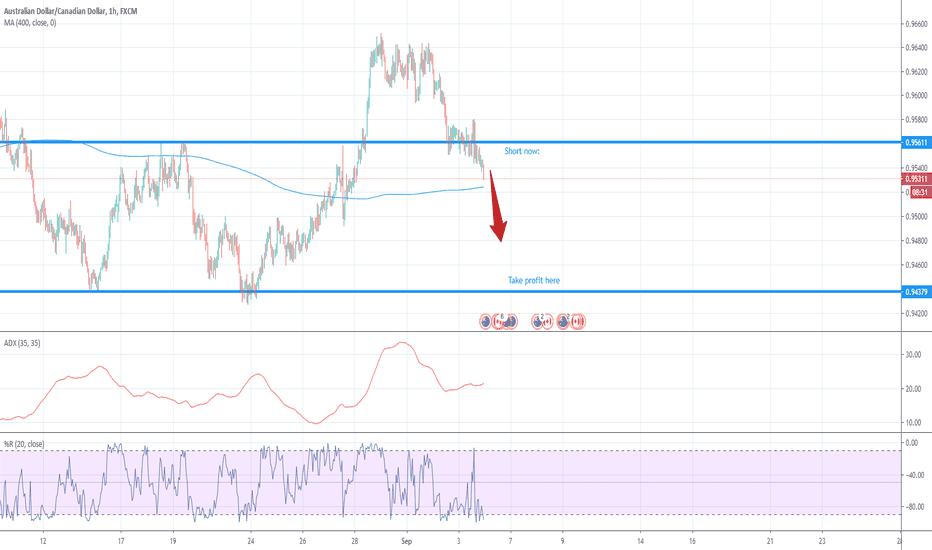Open the MA (400, close, 0) indicator legend

(x=30, y=23)
